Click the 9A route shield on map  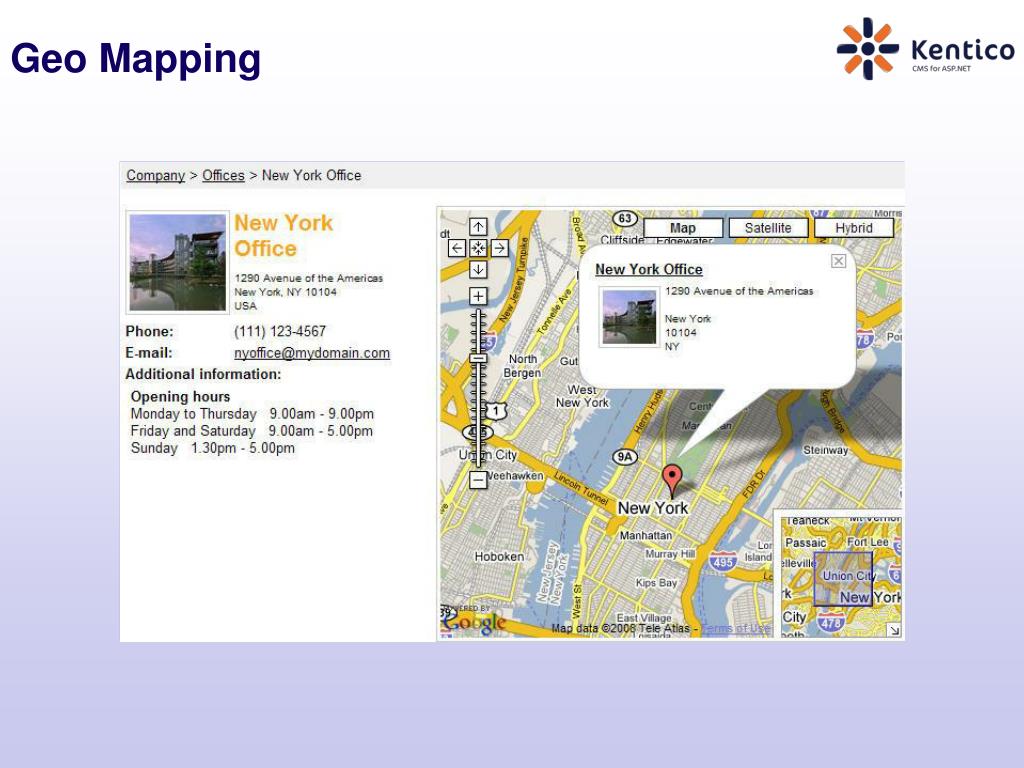625,456
